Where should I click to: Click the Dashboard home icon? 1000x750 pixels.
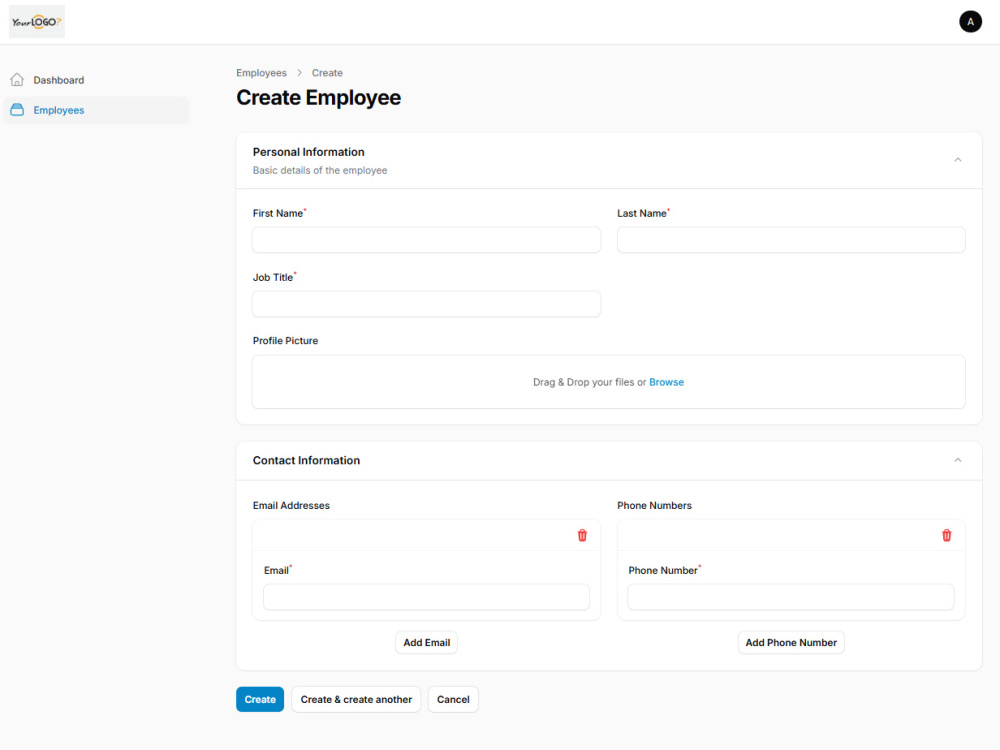[17, 80]
